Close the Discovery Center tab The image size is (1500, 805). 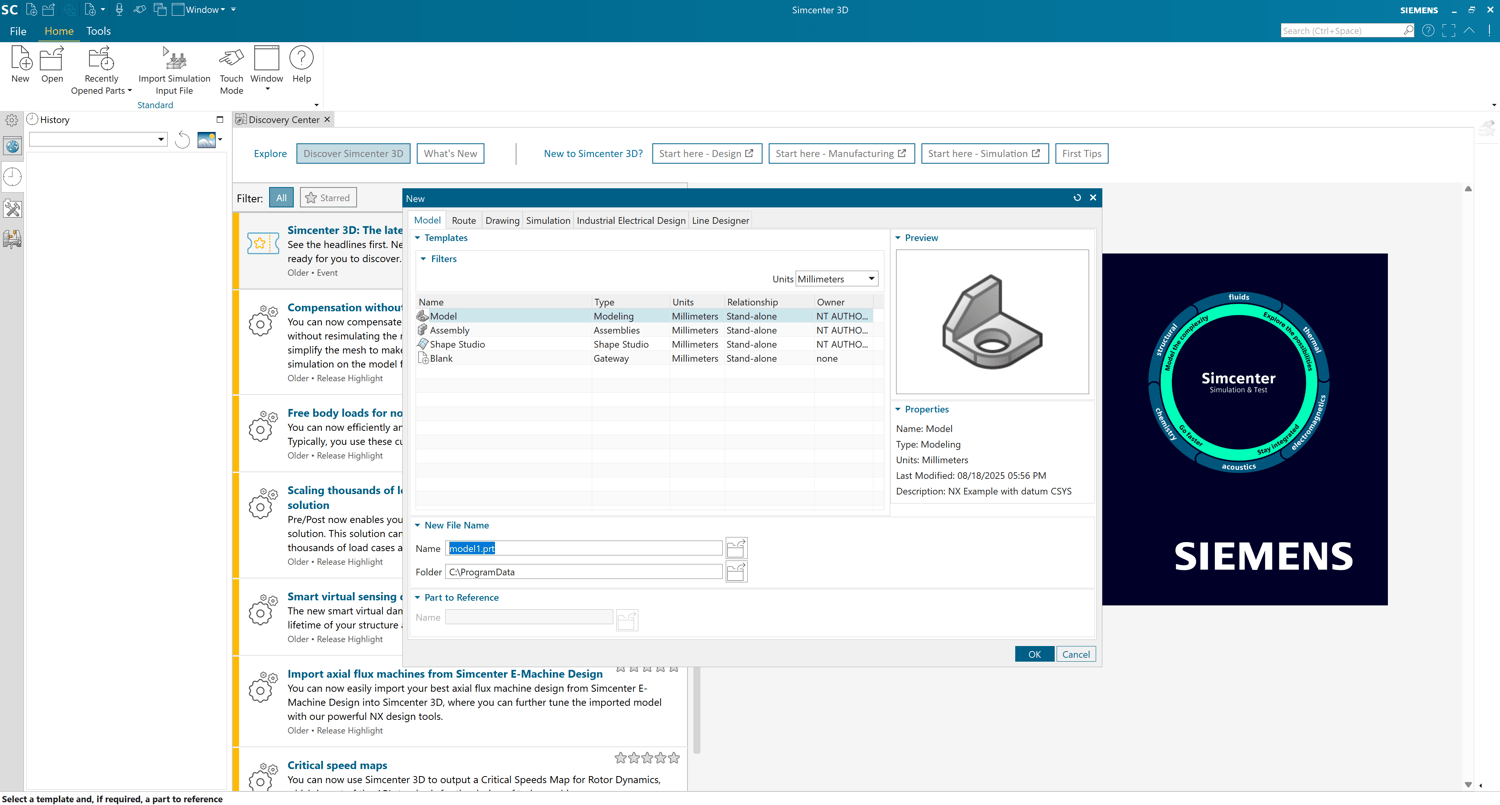tap(327, 119)
